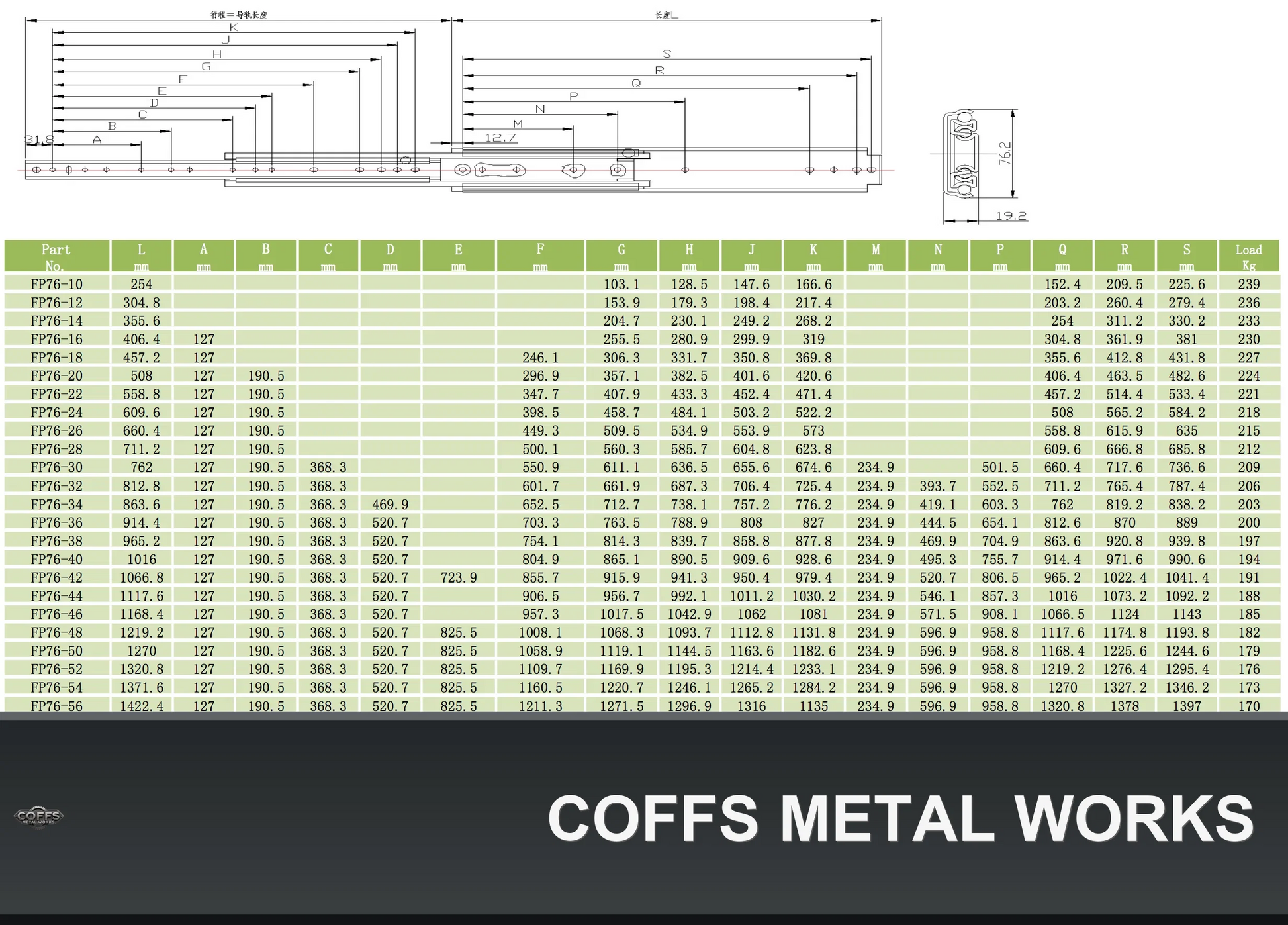Click load value 239 for FP76-10
The width and height of the screenshot is (1288, 925).
click(1248, 285)
